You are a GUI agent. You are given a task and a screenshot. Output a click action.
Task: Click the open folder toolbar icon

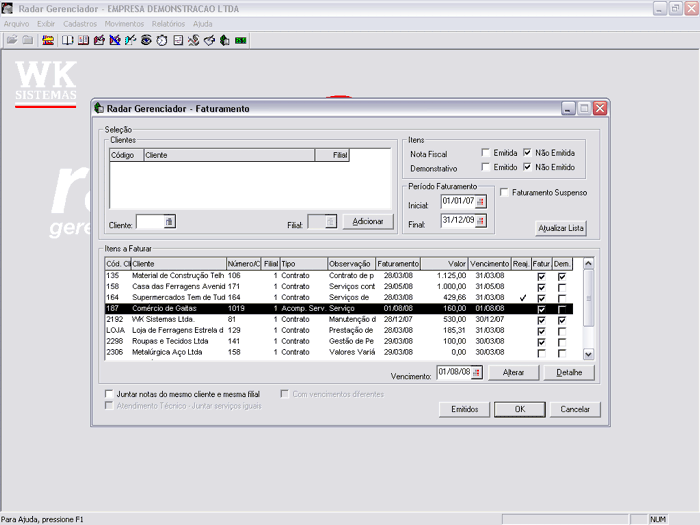coord(12,40)
